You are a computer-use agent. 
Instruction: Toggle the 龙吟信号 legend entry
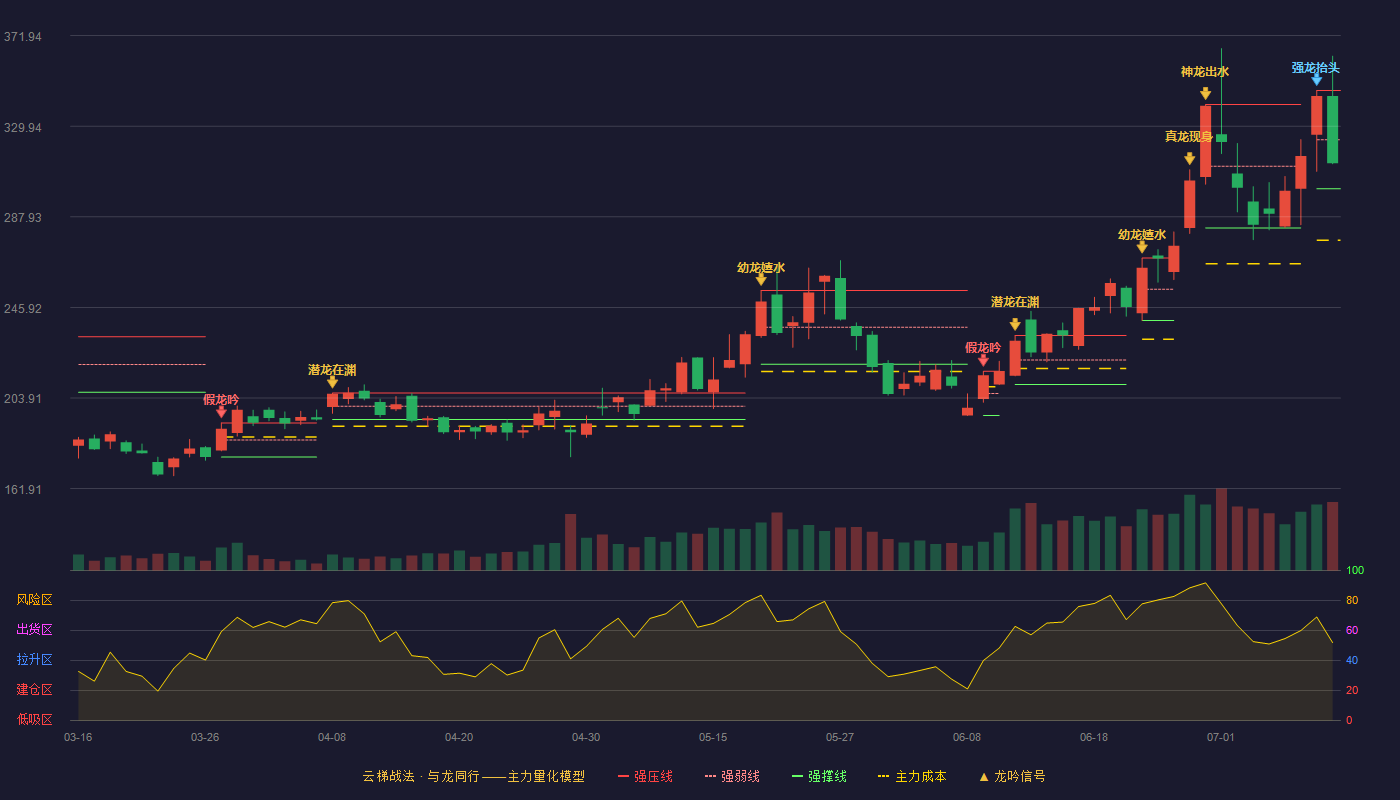[1011, 776]
